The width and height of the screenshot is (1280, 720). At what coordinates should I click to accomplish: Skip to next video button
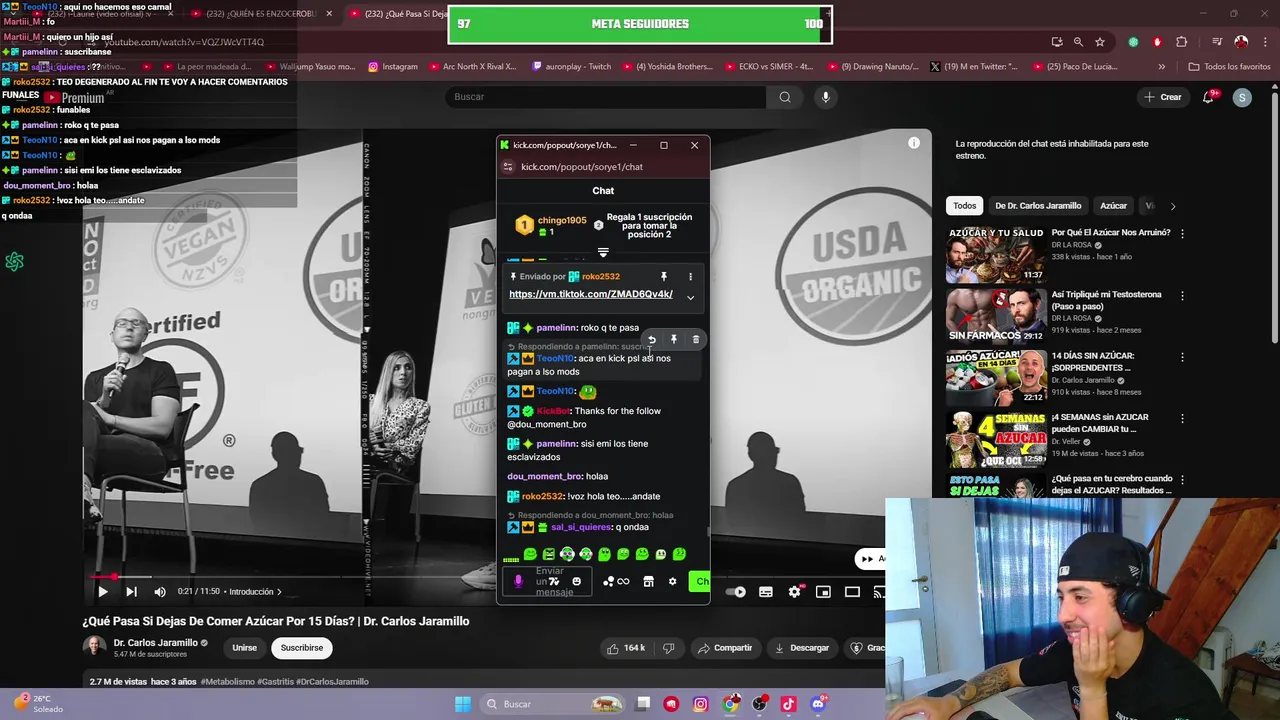pyautogui.click(x=131, y=592)
